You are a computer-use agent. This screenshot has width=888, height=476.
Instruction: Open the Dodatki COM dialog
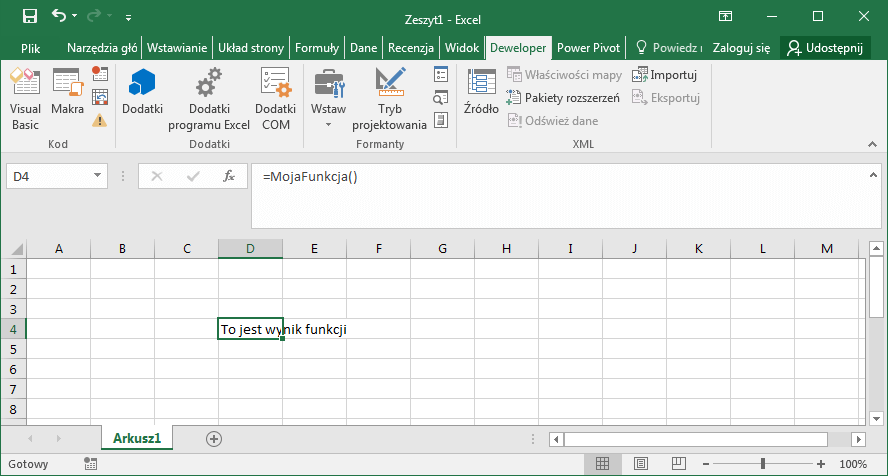(x=276, y=99)
